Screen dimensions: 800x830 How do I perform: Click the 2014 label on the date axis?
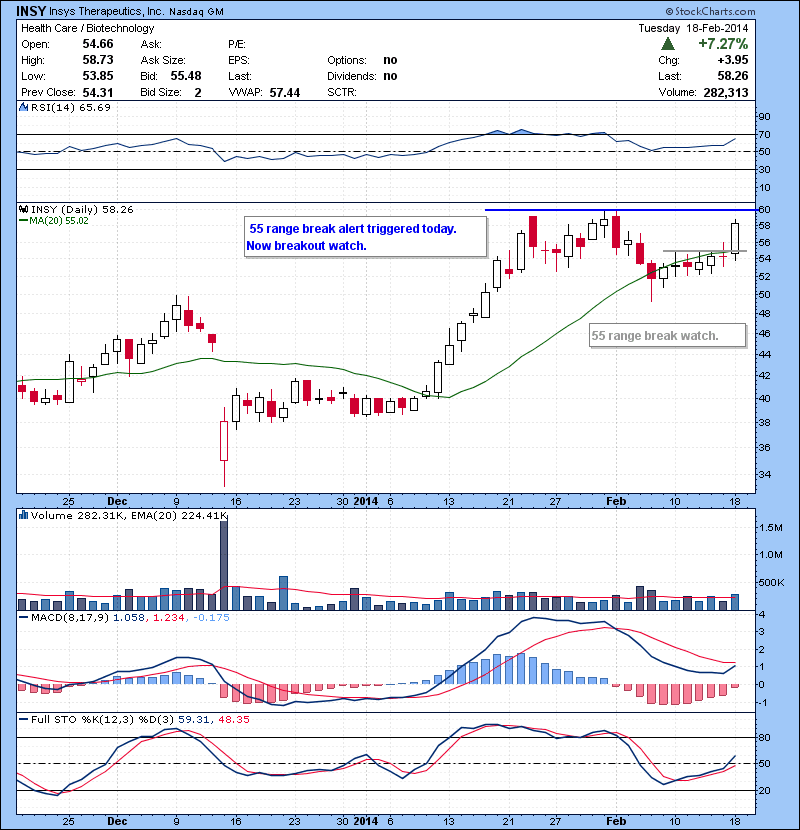pyautogui.click(x=366, y=500)
